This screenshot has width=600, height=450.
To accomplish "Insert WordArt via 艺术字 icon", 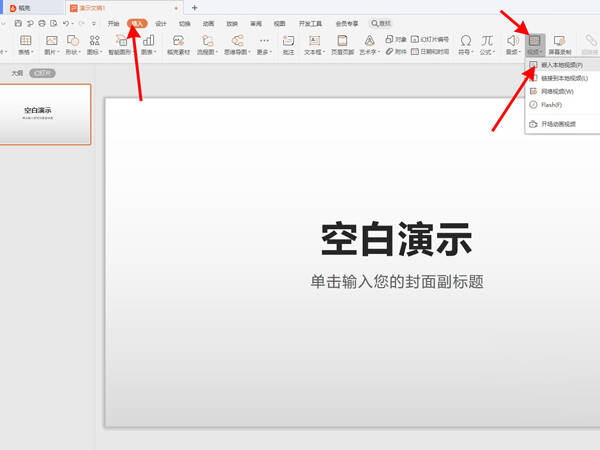I will [369, 40].
